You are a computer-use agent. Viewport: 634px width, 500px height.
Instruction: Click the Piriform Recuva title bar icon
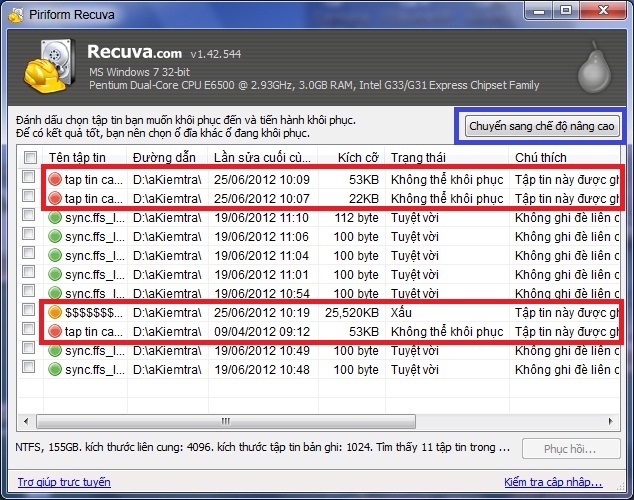(x=16, y=15)
